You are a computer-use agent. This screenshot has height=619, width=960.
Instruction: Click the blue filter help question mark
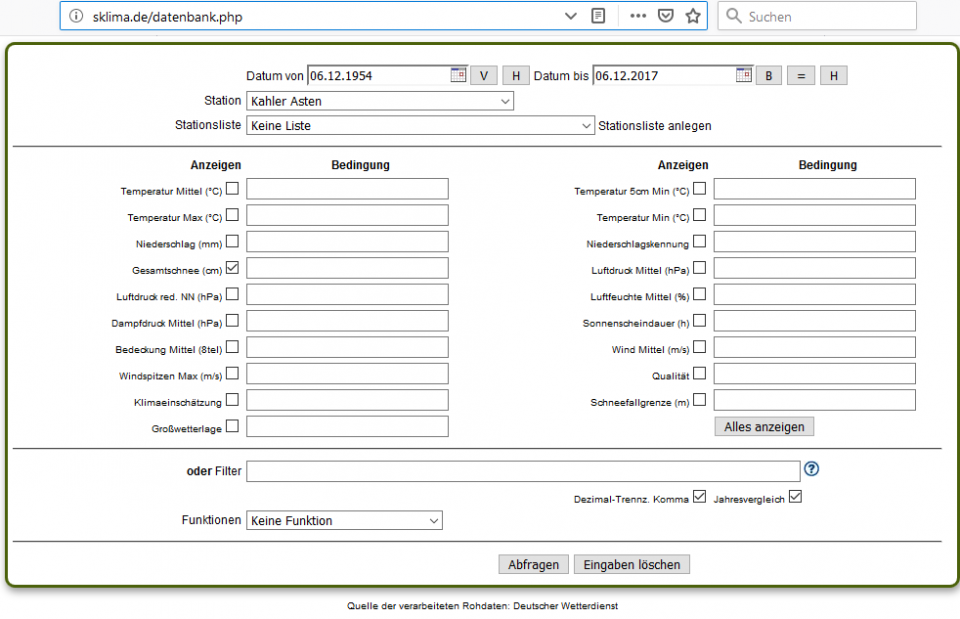point(811,469)
